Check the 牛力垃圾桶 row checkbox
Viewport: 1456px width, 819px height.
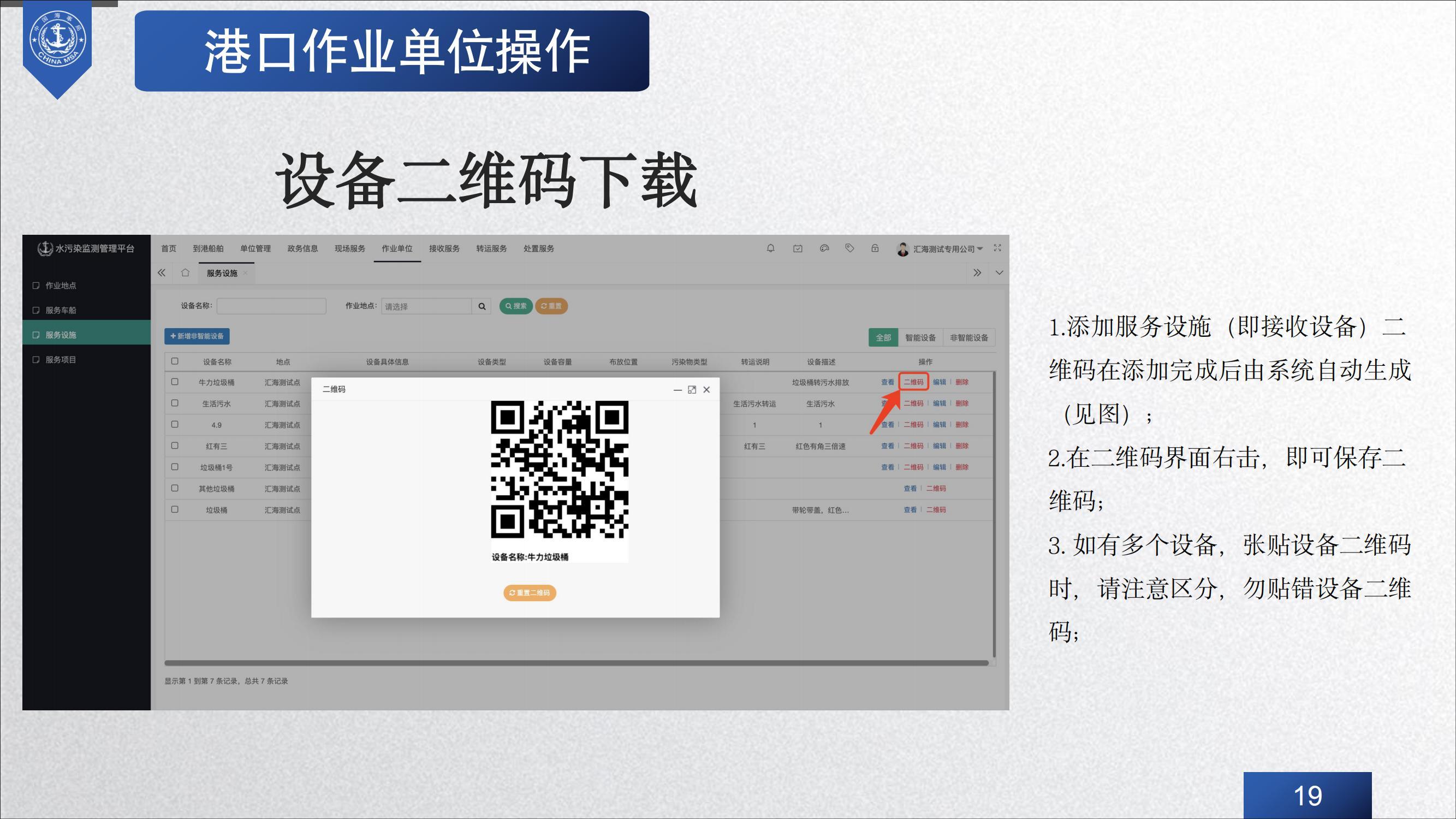tap(175, 382)
